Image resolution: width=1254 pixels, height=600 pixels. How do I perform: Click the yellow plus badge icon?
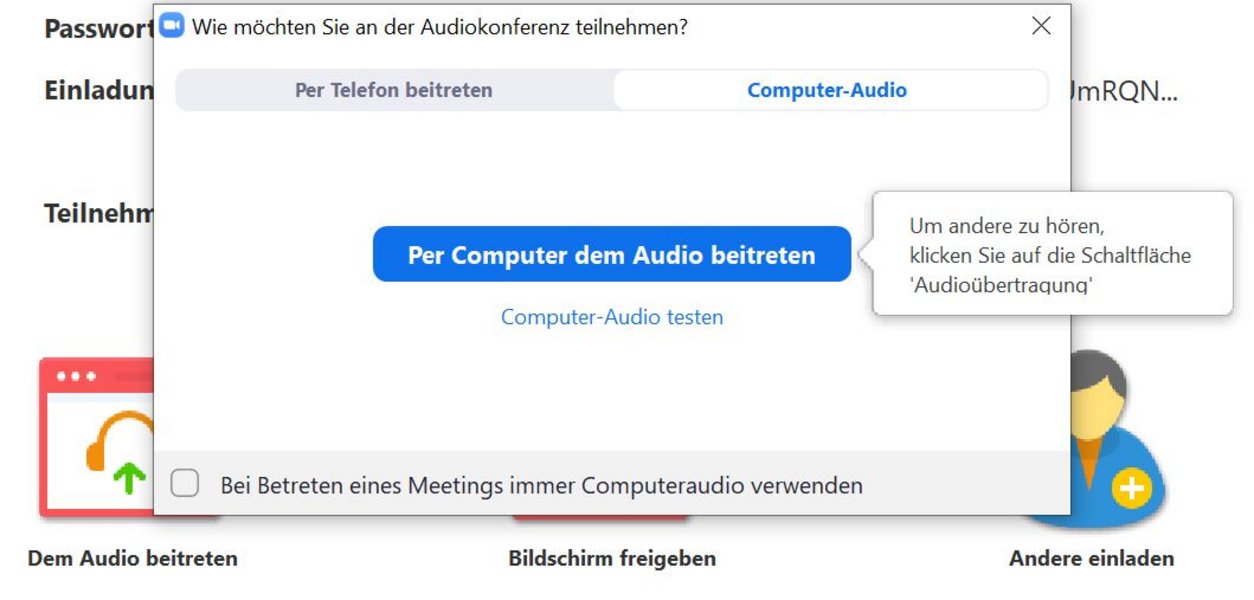pyautogui.click(x=1132, y=489)
